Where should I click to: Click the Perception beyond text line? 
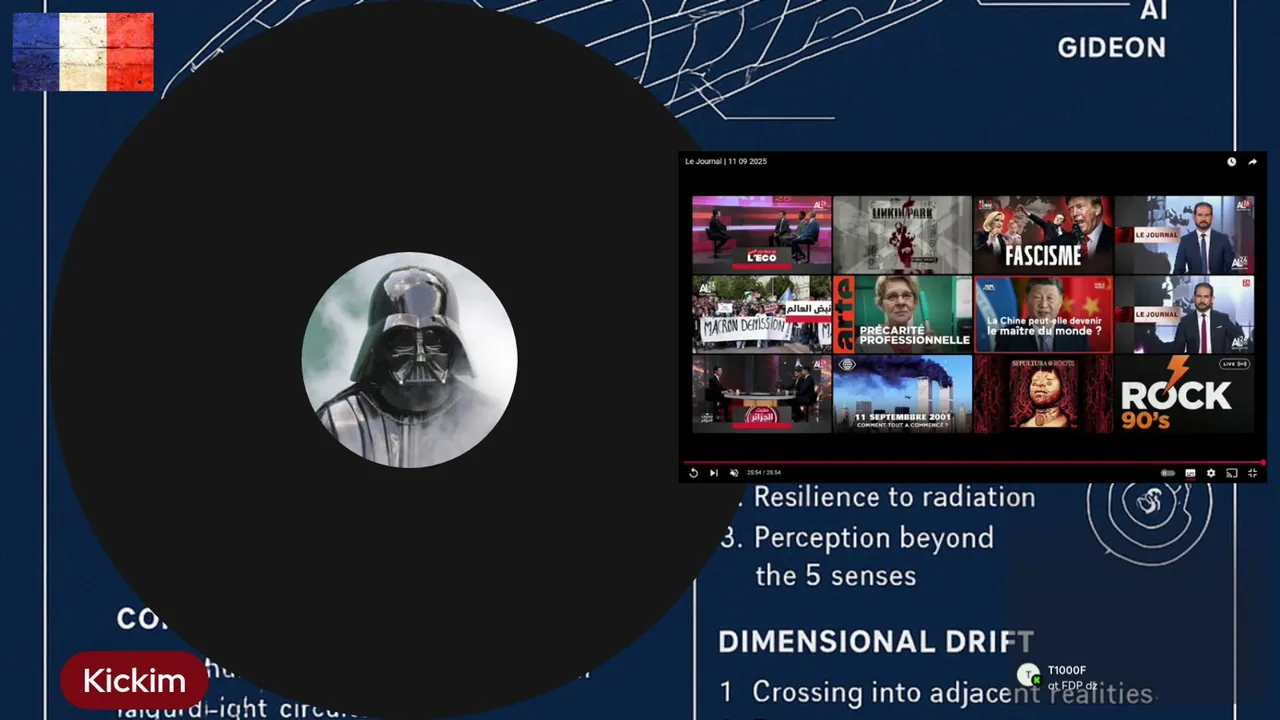pyautogui.click(x=873, y=538)
